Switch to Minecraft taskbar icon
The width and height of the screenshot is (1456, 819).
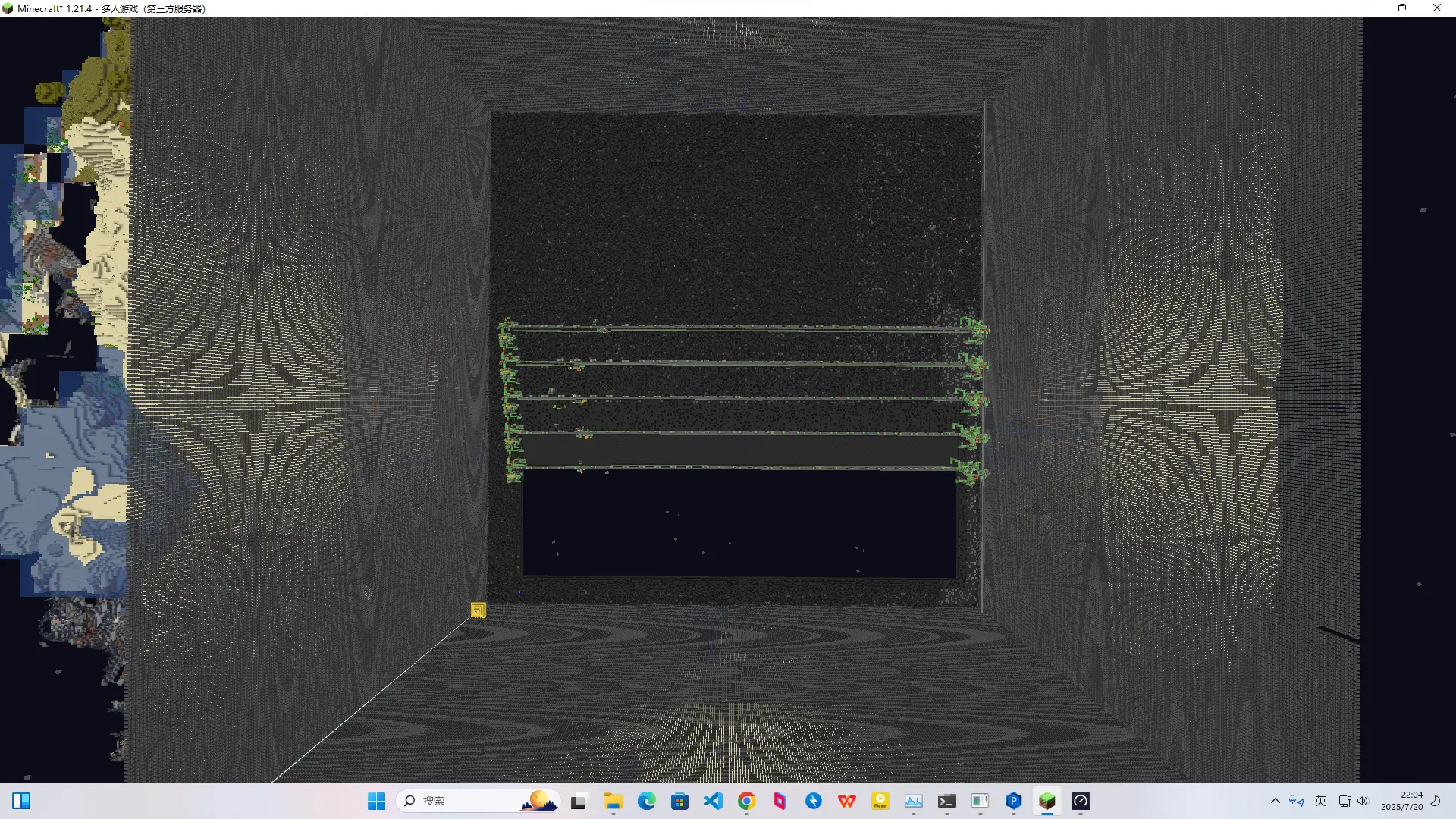click(1046, 801)
